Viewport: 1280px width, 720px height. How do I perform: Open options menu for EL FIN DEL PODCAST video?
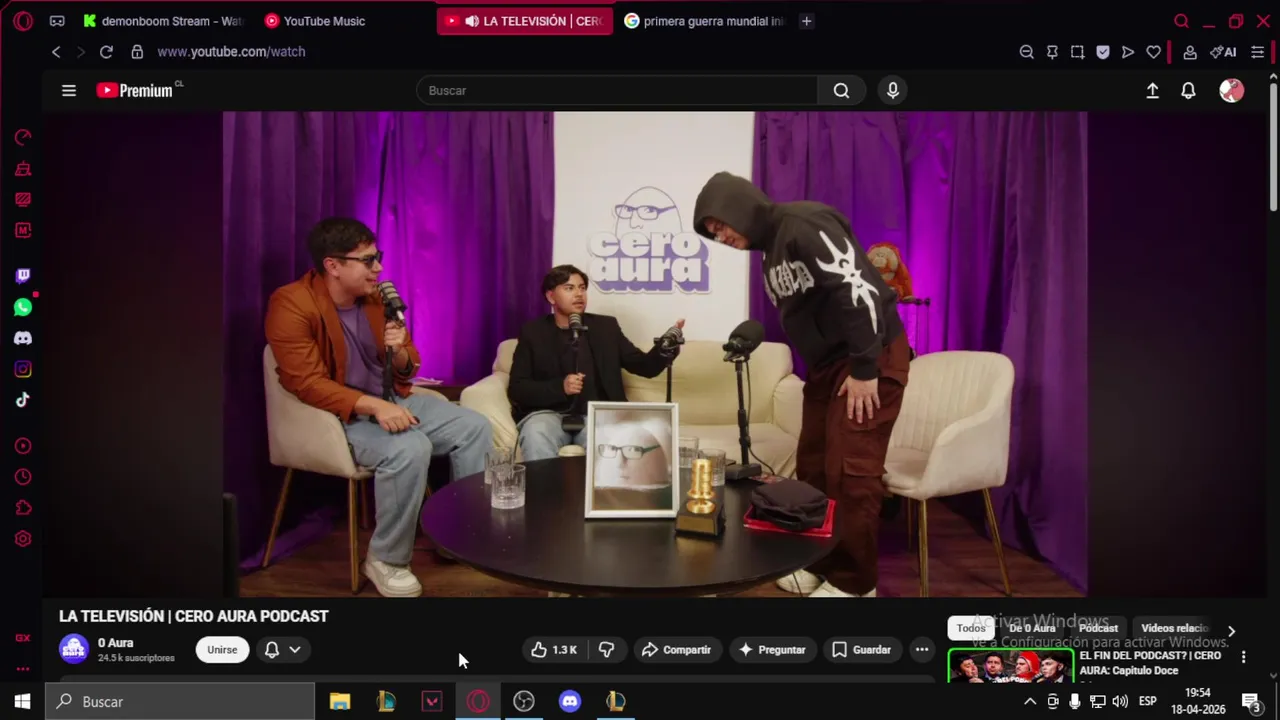(x=1243, y=657)
